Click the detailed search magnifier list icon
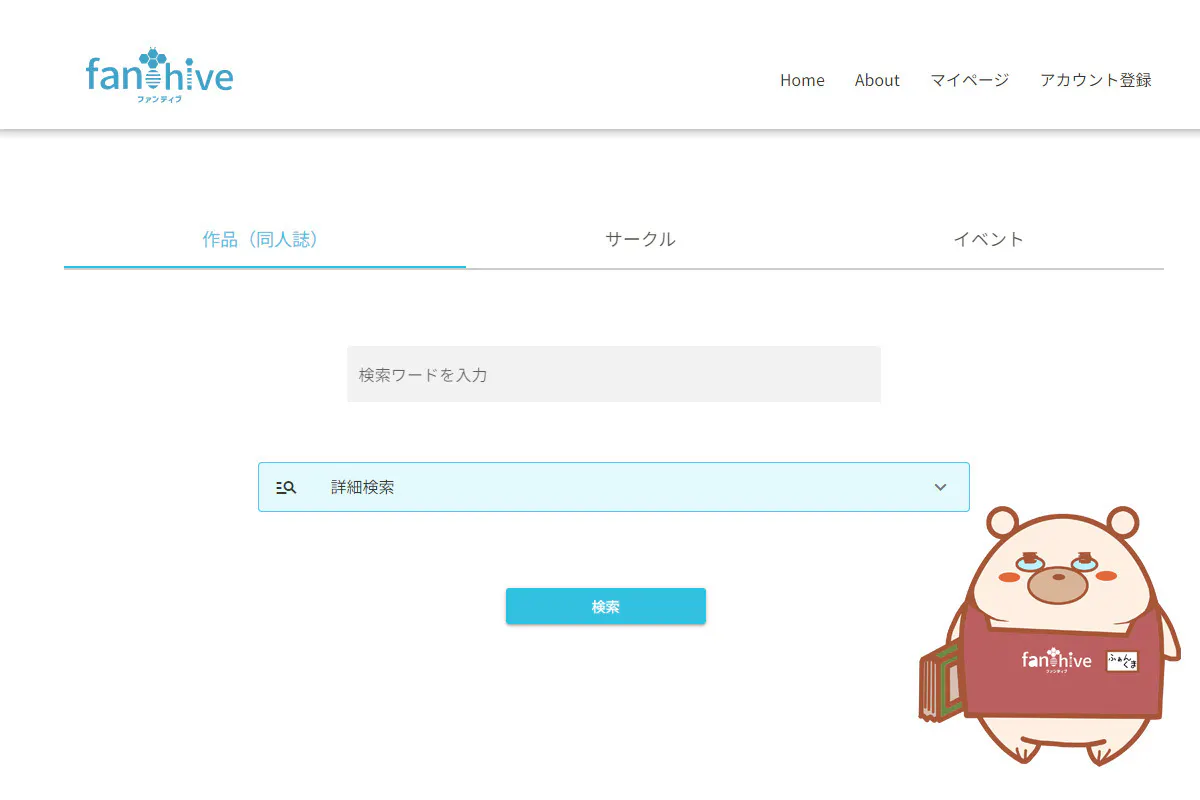Image resolution: width=1200 pixels, height=800 pixels. coord(286,488)
